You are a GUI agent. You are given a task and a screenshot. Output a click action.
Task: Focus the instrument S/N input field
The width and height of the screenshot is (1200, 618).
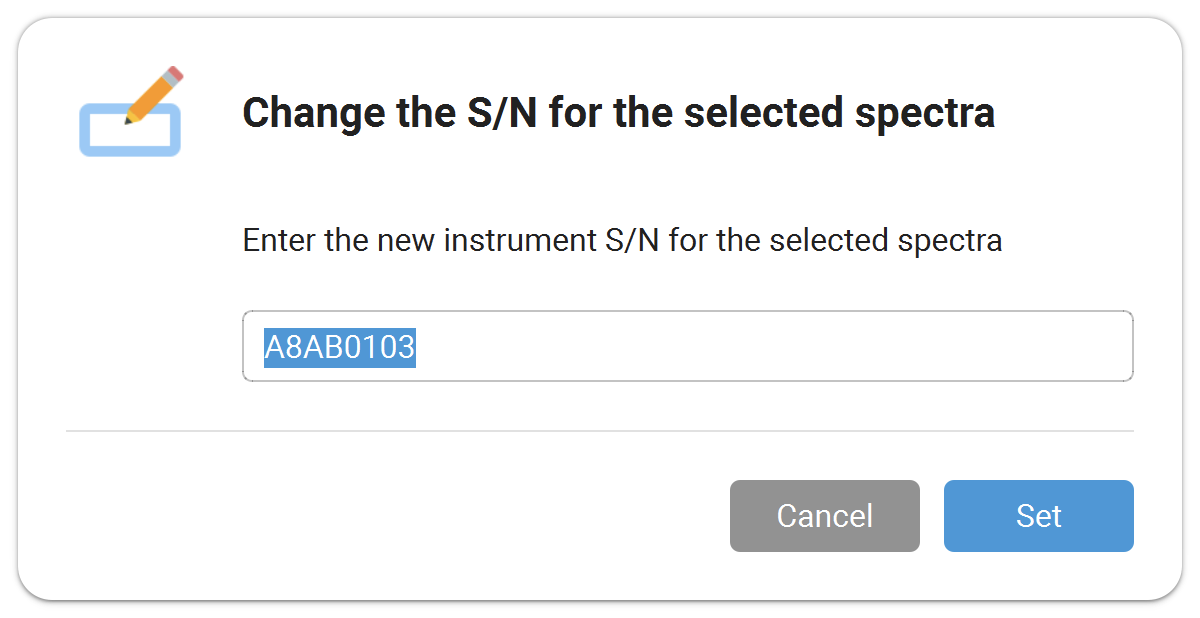point(687,346)
